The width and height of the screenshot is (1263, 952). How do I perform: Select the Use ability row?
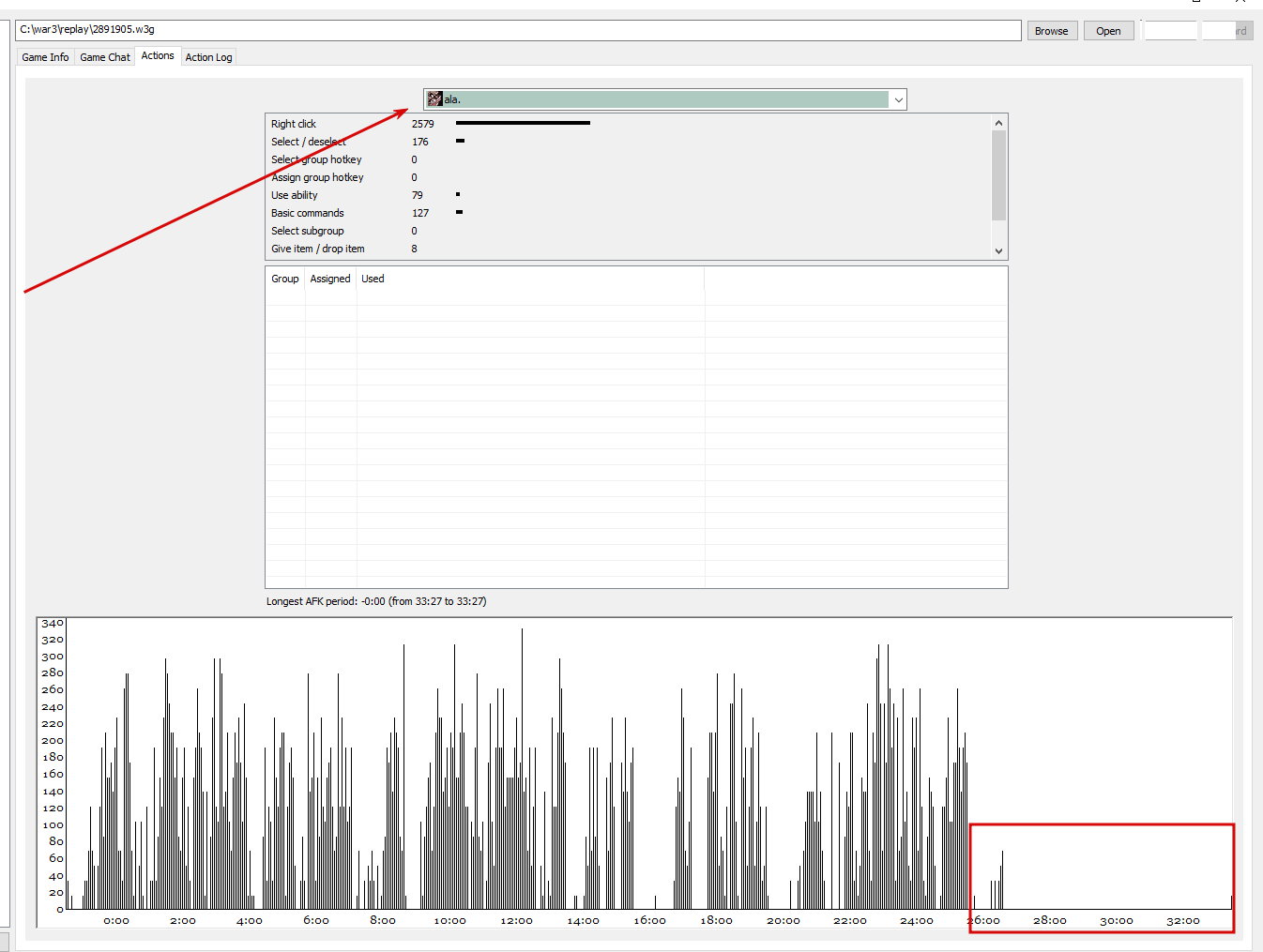point(628,195)
